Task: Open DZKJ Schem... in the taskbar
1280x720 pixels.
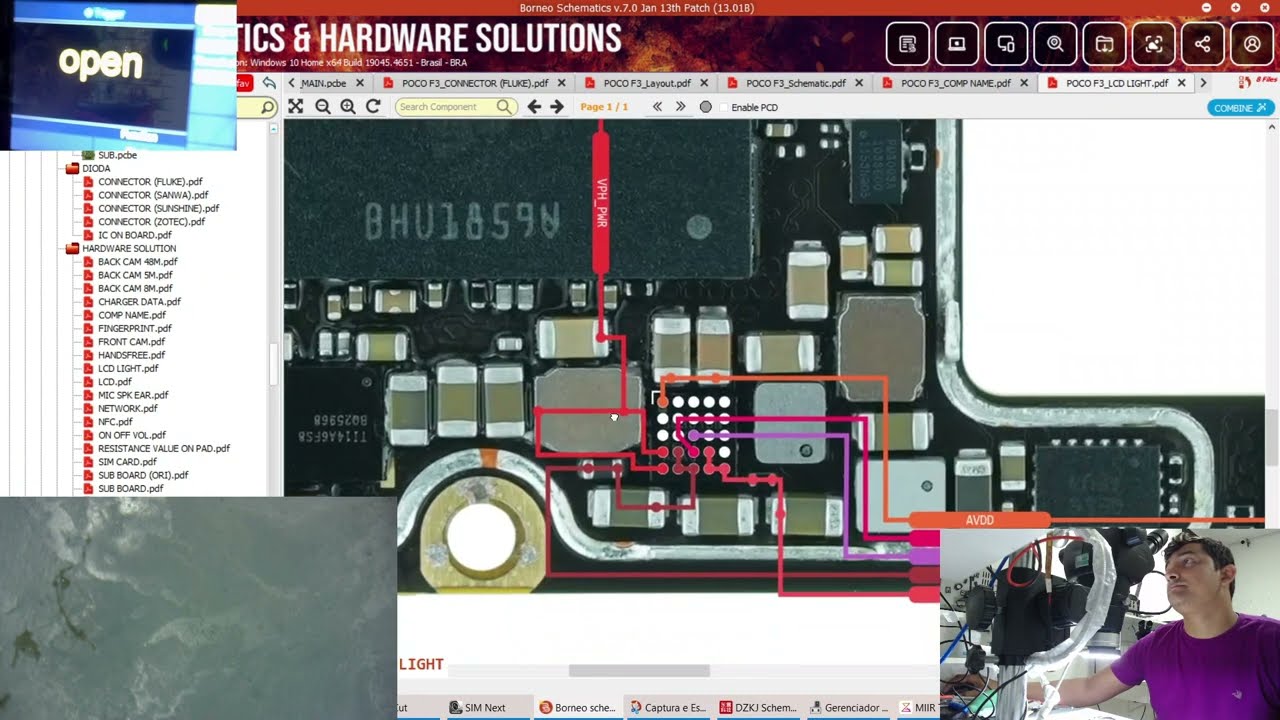Action: 758,708
